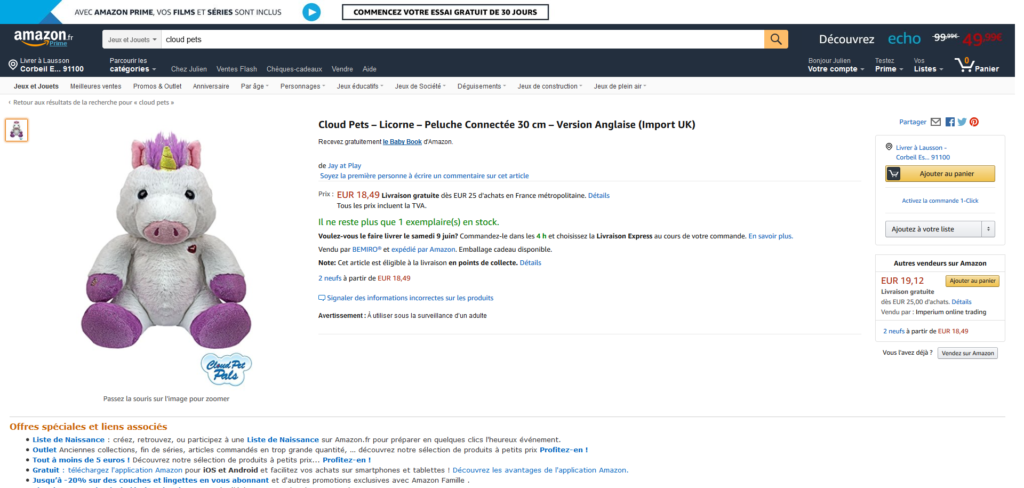1024x488 pixels.
Task: Open the Jeux et Jouets search category dropdown
Action: click(x=132, y=39)
